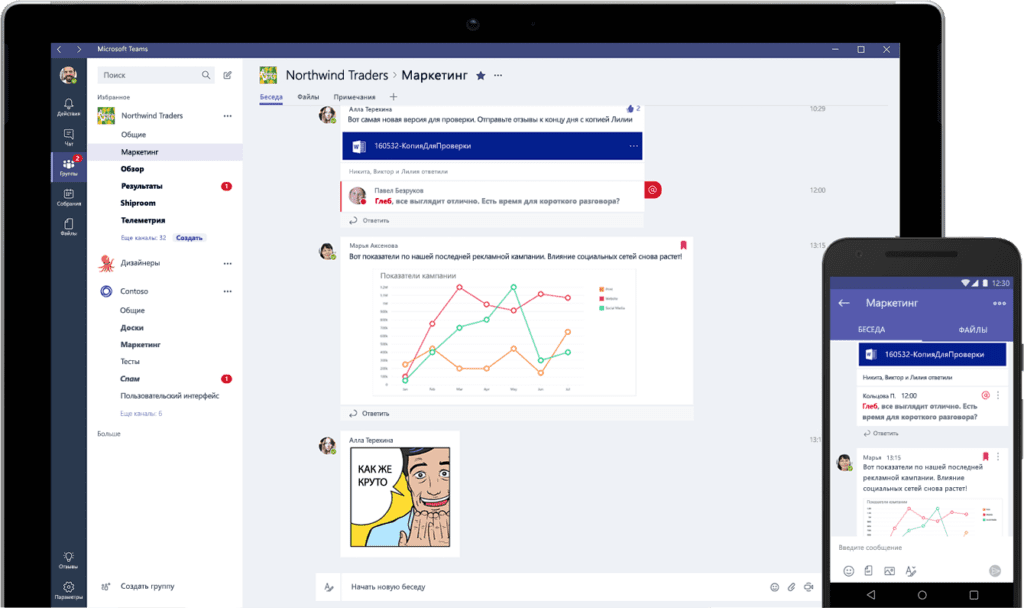Open options for Дизайнеры team
1024x608 pixels.
point(227,263)
